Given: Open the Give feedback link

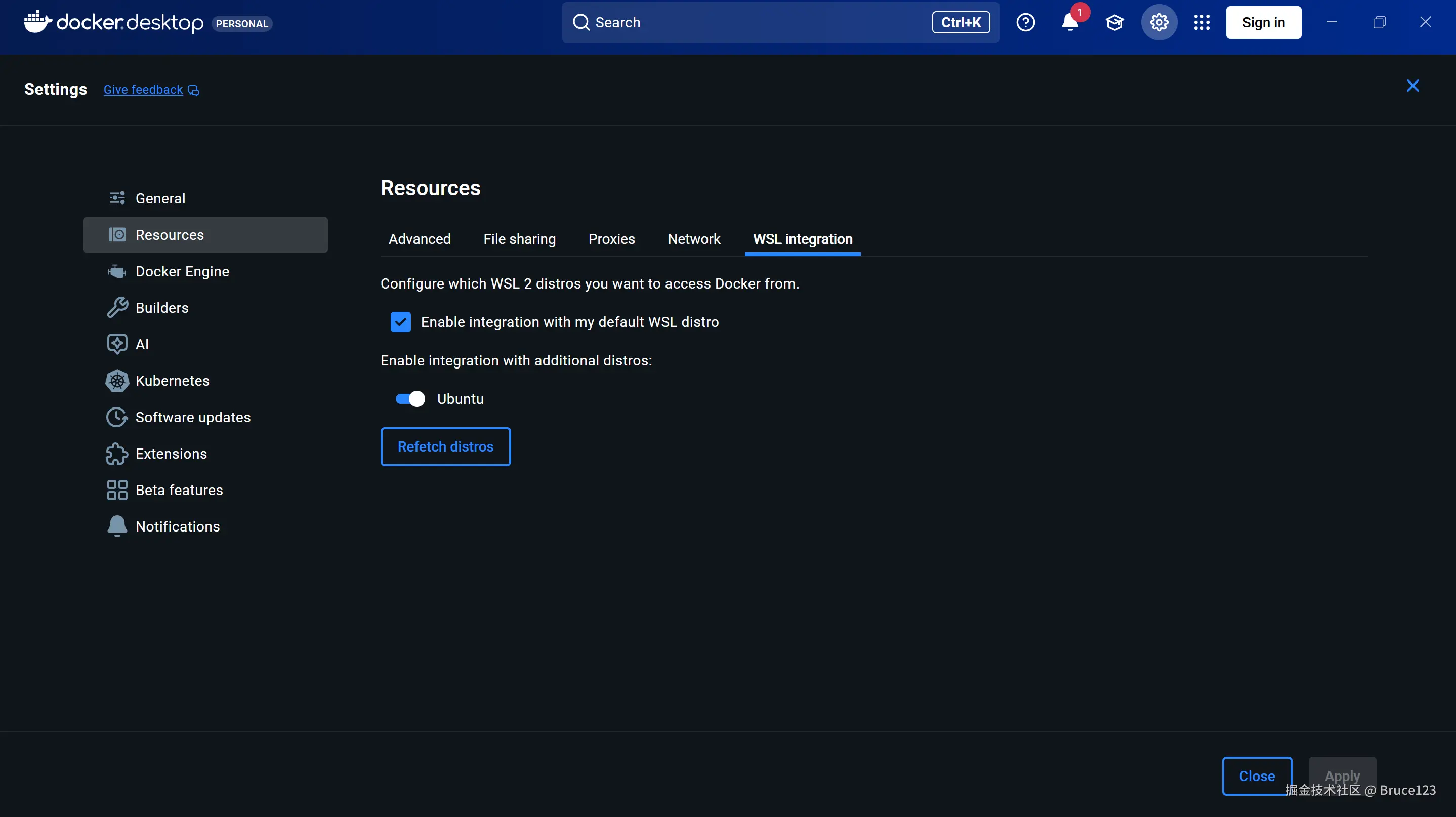Looking at the screenshot, I should click(x=143, y=89).
